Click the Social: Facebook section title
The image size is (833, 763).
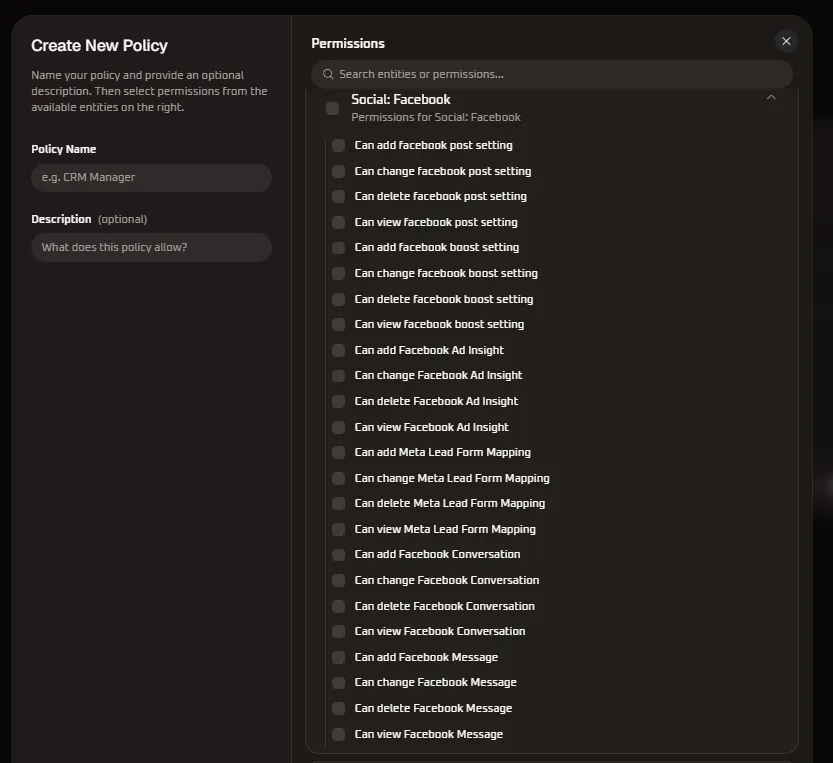pos(401,99)
